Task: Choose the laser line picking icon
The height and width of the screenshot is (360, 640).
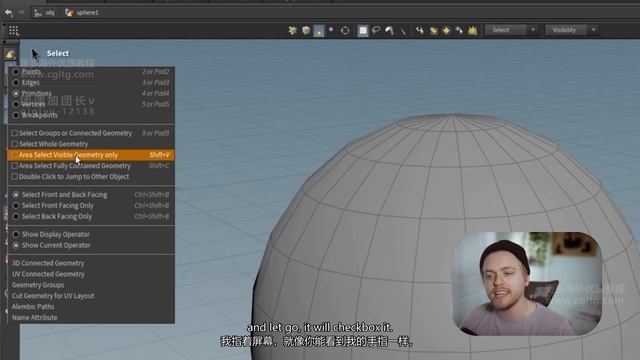Action: (x=403, y=31)
